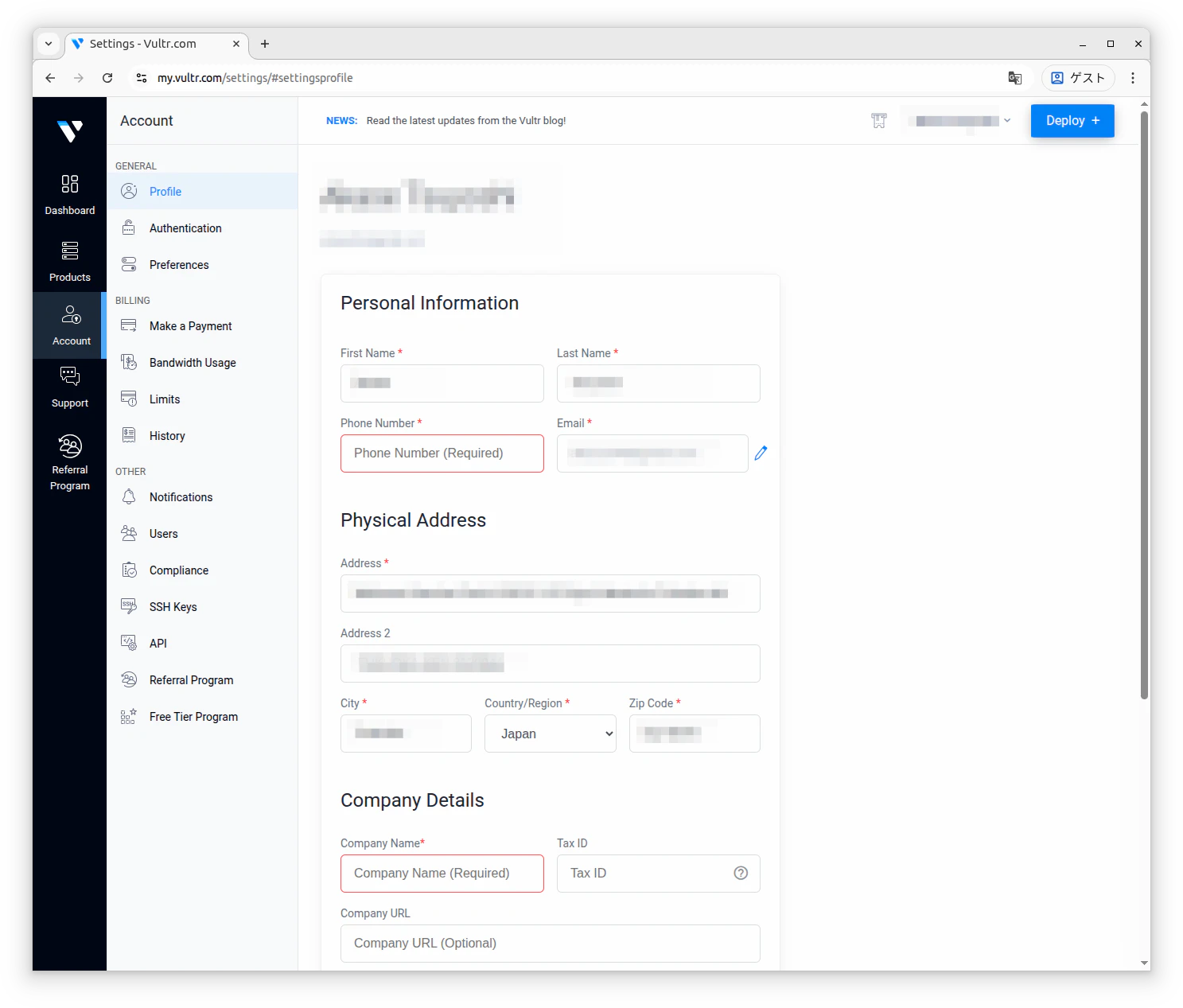Screen dimensions: 1183x1008
Task: Focus the Phone Number input field
Action: (x=442, y=453)
